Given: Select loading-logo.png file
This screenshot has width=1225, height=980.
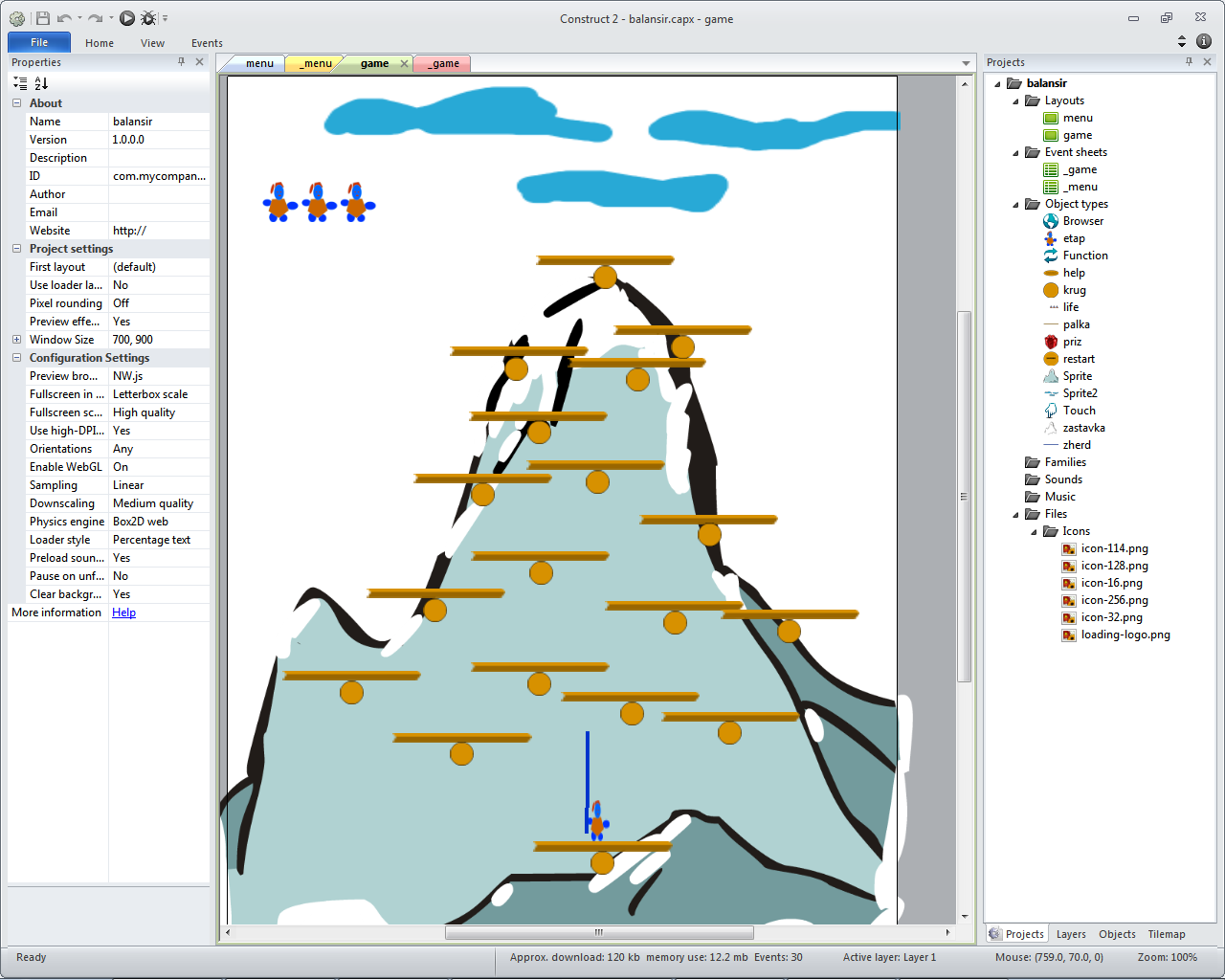Looking at the screenshot, I should (x=1125, y=635).
